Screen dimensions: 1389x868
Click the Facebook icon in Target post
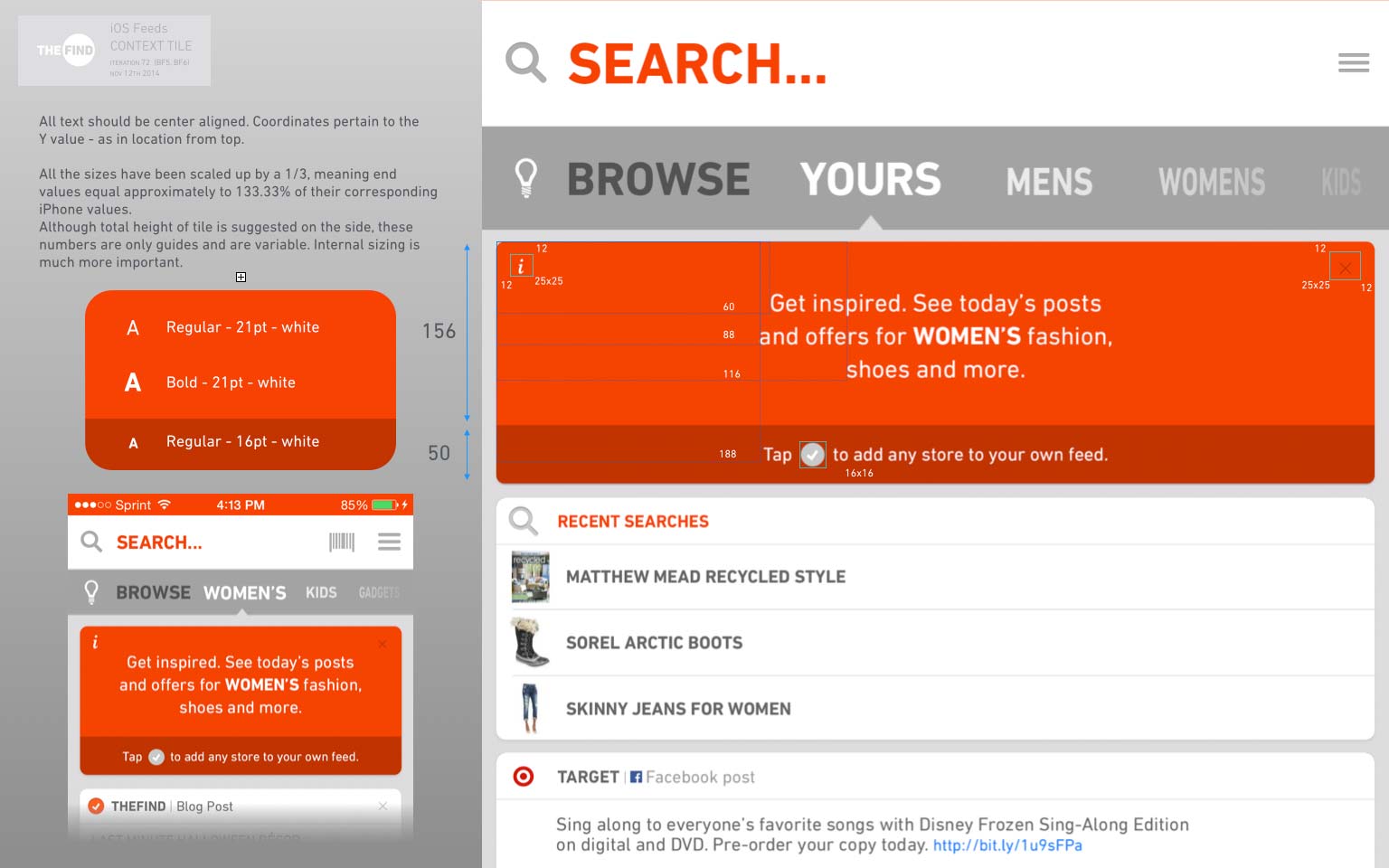click(636, 777)
